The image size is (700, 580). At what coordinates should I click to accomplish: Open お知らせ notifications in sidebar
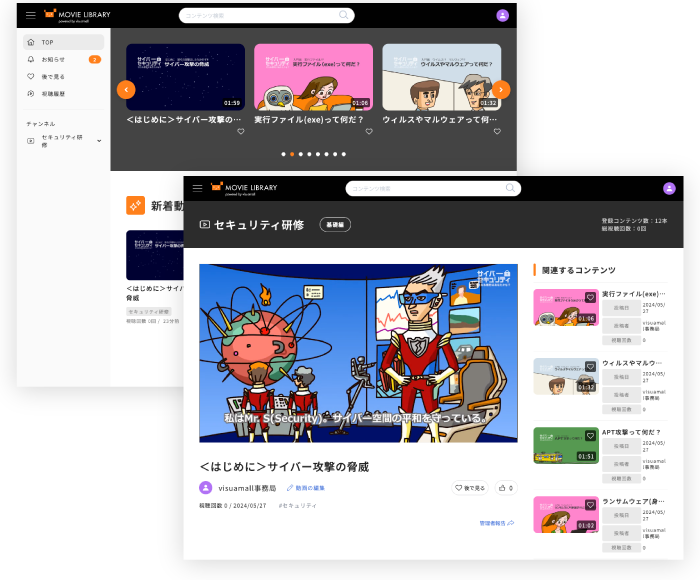[63, 59]
